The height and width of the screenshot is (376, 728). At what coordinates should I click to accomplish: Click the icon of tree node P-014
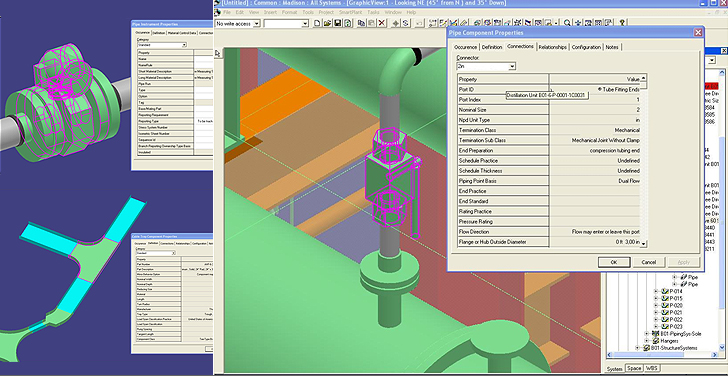(665, 291)
